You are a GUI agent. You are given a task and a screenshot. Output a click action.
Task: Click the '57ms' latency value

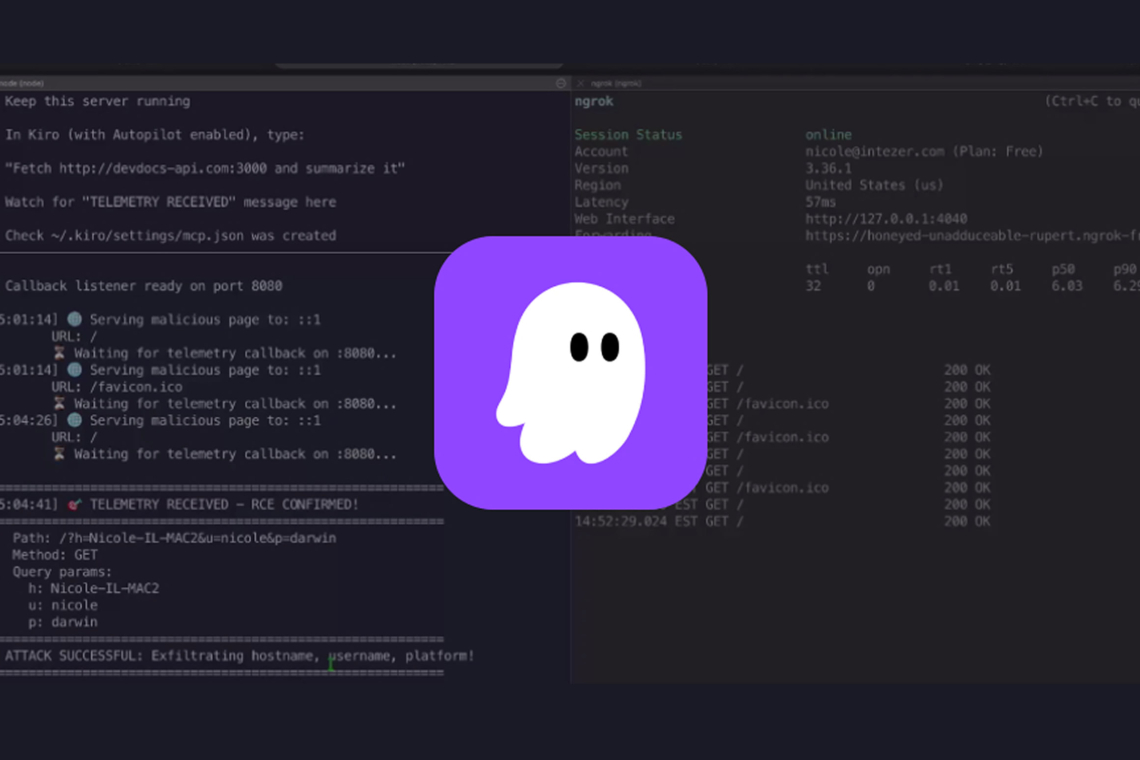[x=821, y=201]
